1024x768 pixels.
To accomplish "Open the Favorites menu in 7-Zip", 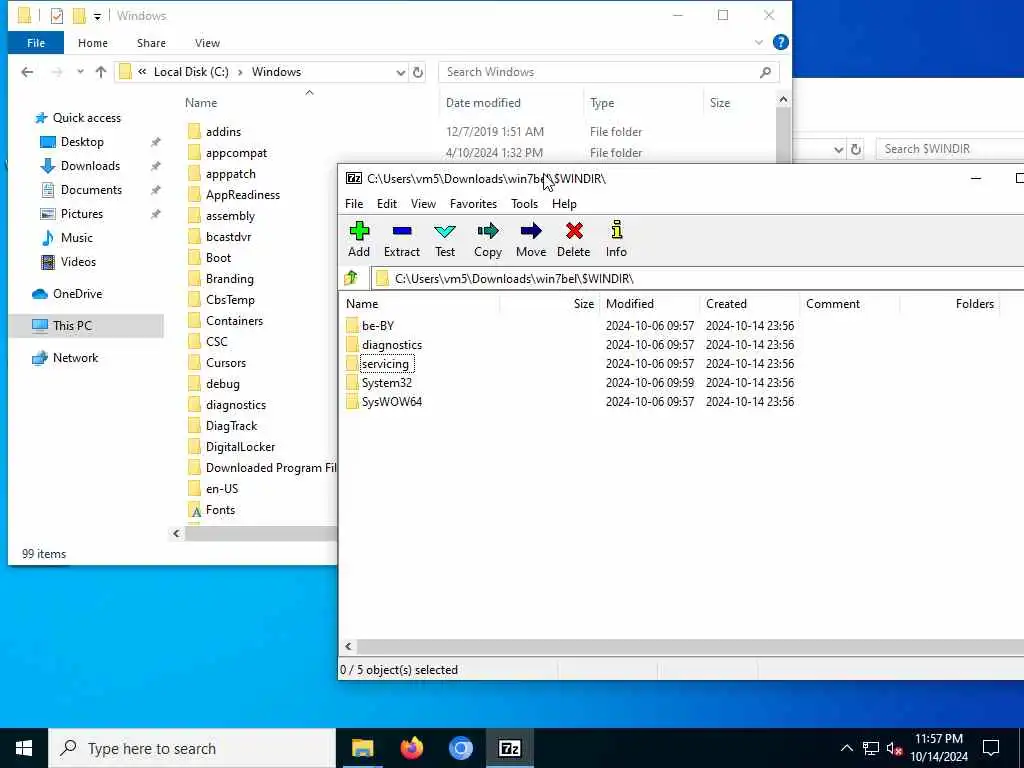I will 473,204.
